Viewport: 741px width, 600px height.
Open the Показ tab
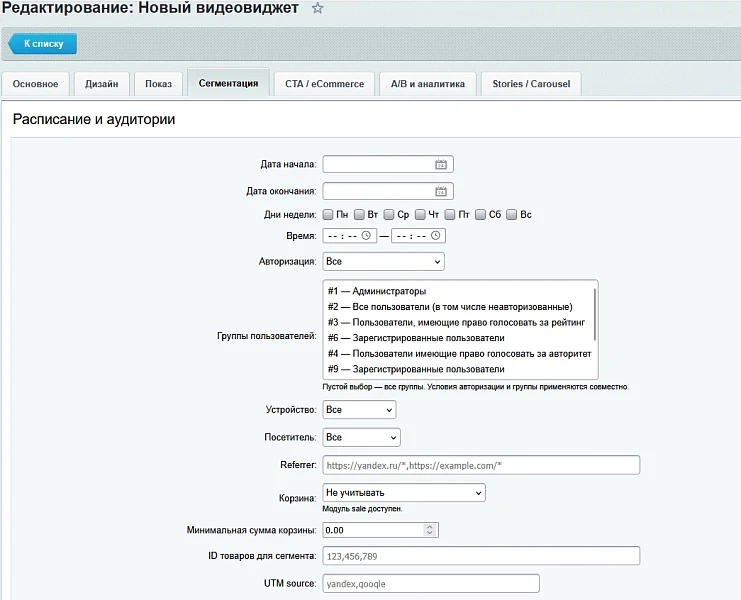point(158,84)
